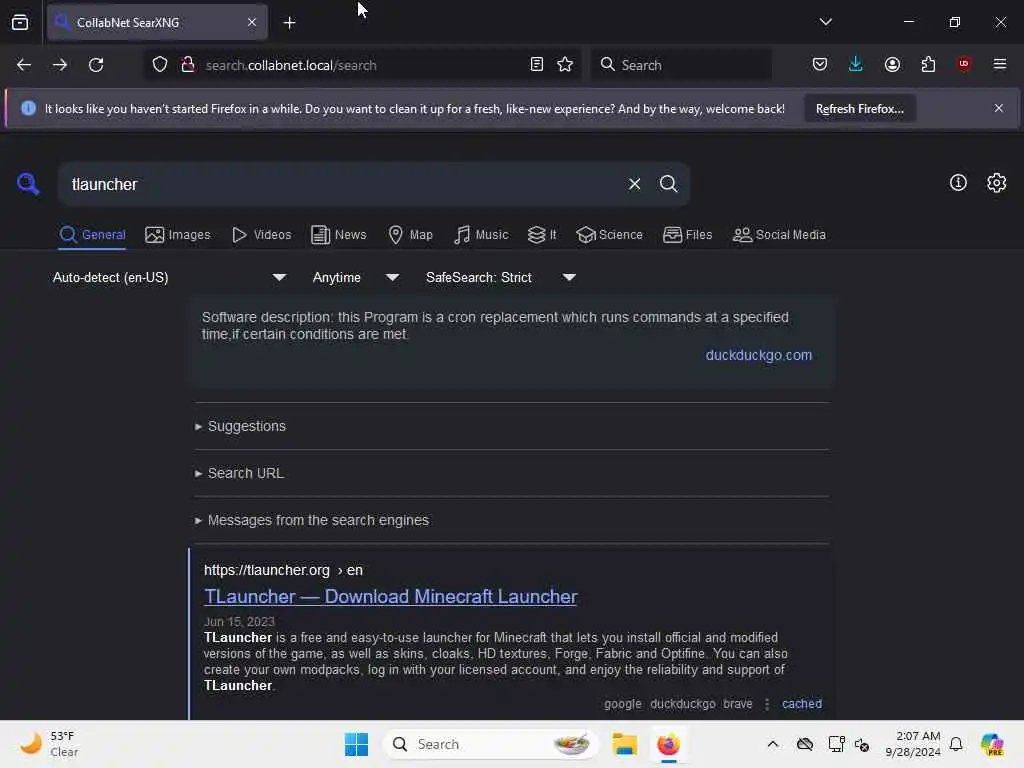Open Anytime time range dropdown
The image size is (1024, 768).
pyautogui.click(x=356, y=278)
